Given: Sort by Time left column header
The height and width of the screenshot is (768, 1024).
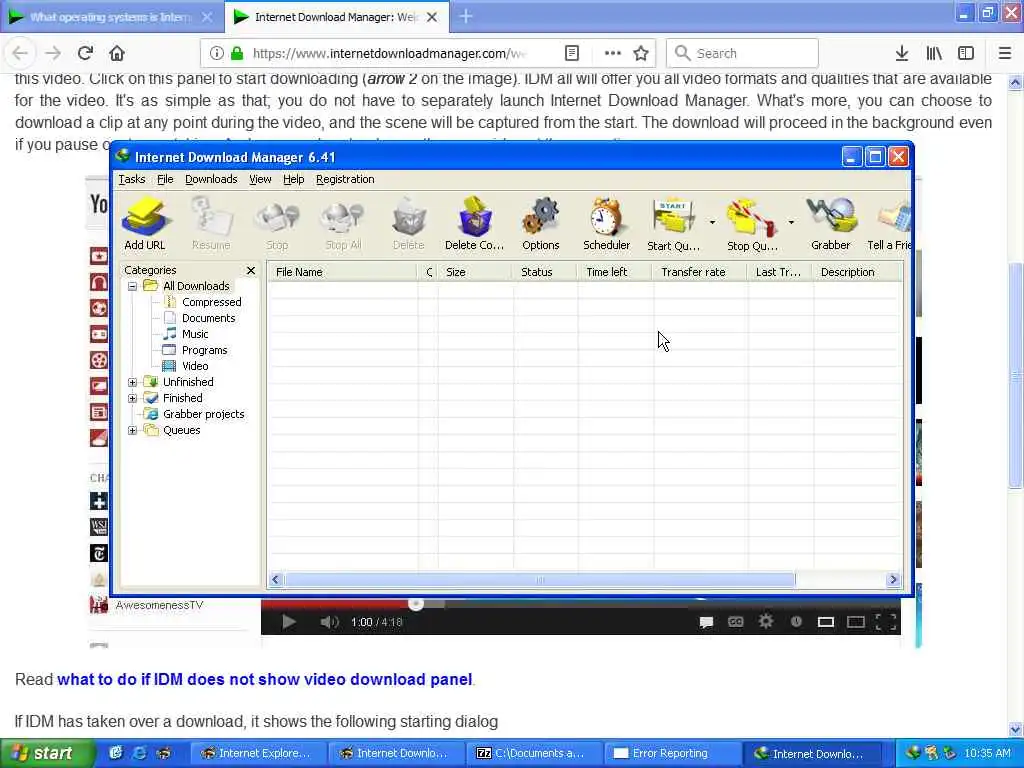Looking at the screenshot, I should tap(615, 272).
